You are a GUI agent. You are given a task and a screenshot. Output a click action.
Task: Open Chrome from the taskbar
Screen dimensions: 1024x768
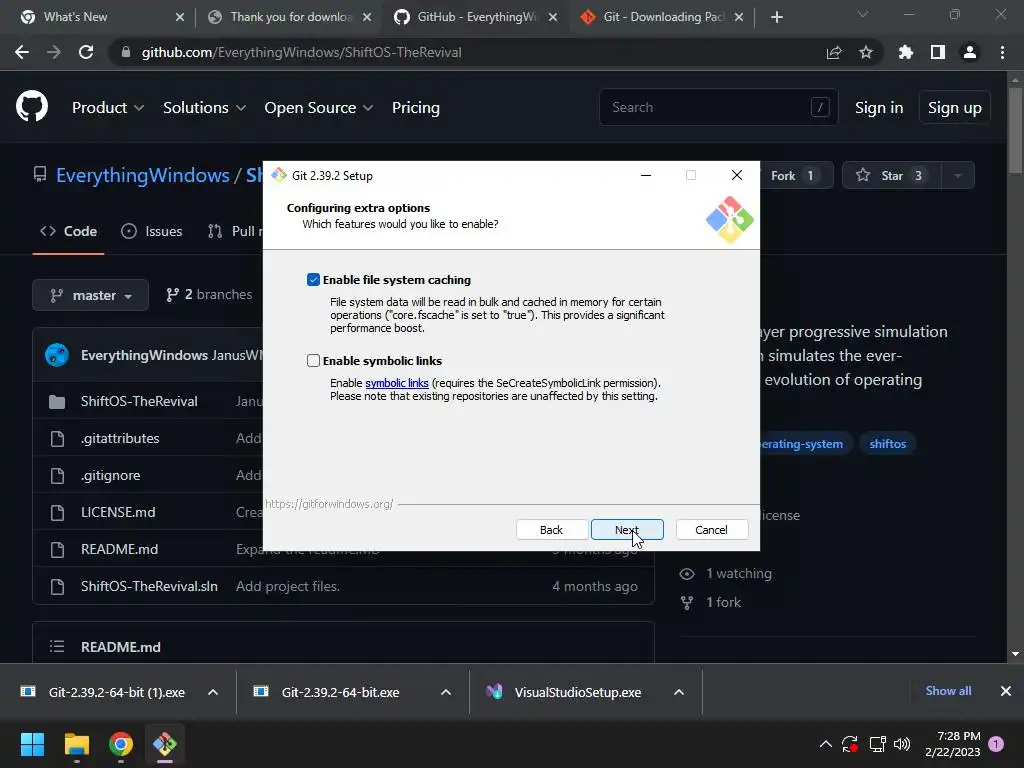click(121, 744)
